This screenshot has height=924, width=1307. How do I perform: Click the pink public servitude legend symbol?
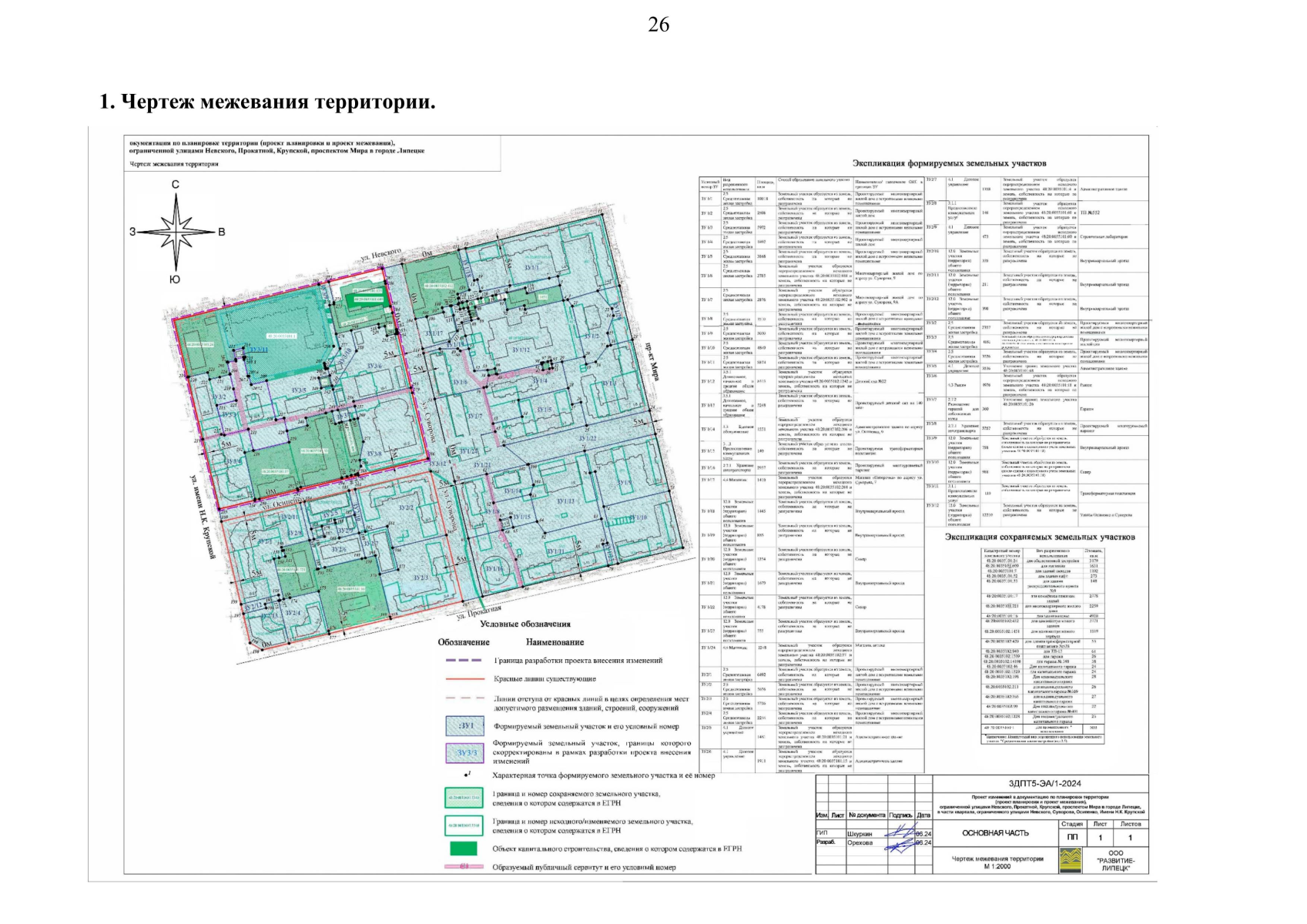tap(464, 867)
